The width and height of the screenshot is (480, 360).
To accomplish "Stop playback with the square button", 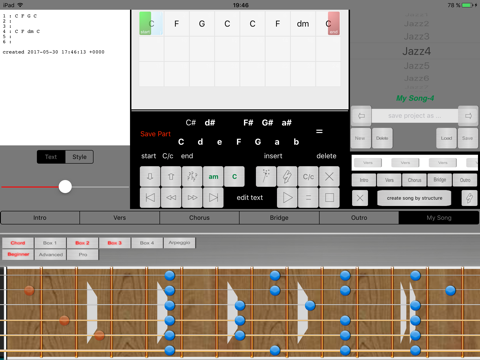I will pos(329,198).
